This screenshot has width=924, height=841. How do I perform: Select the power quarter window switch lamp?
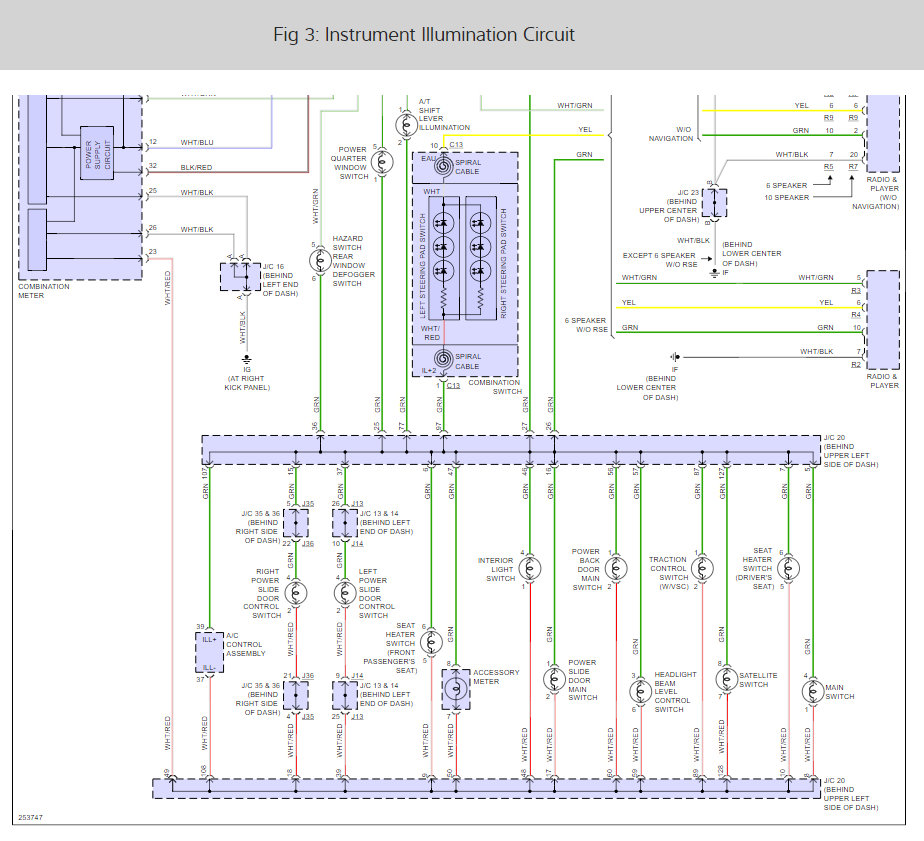click(x=379, y=162)
